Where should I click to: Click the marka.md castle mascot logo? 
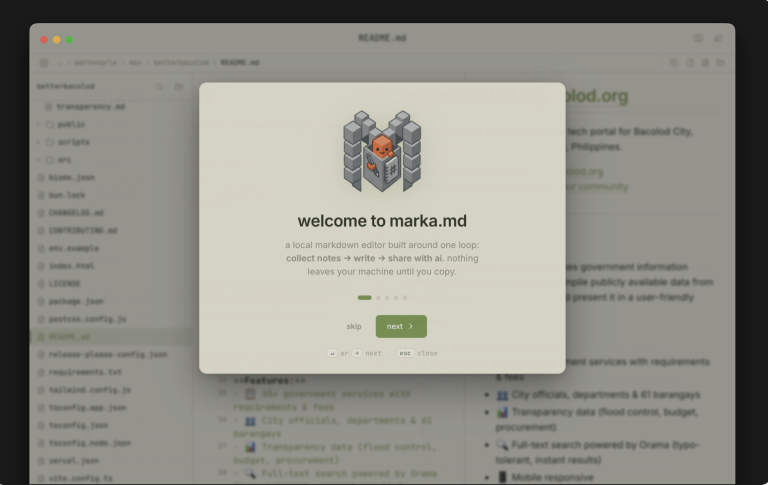(382, 151)
